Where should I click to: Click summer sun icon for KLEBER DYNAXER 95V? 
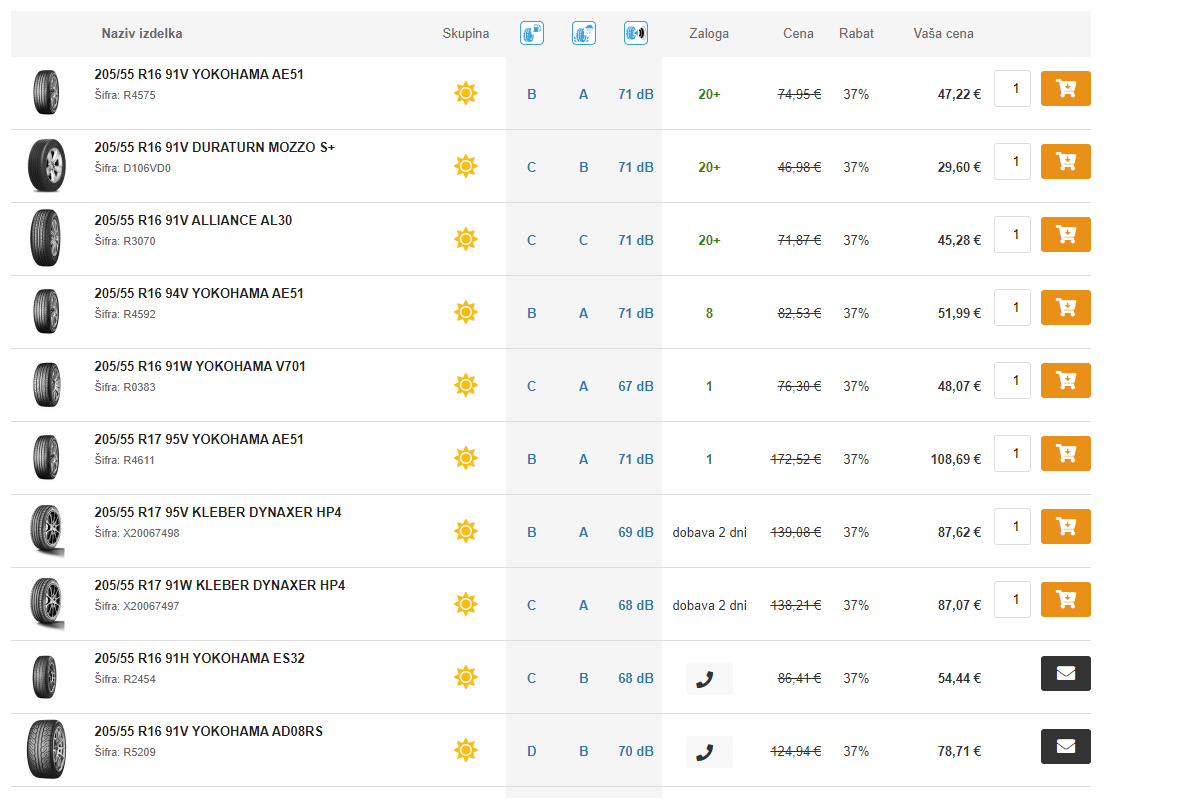coord(465,532)
